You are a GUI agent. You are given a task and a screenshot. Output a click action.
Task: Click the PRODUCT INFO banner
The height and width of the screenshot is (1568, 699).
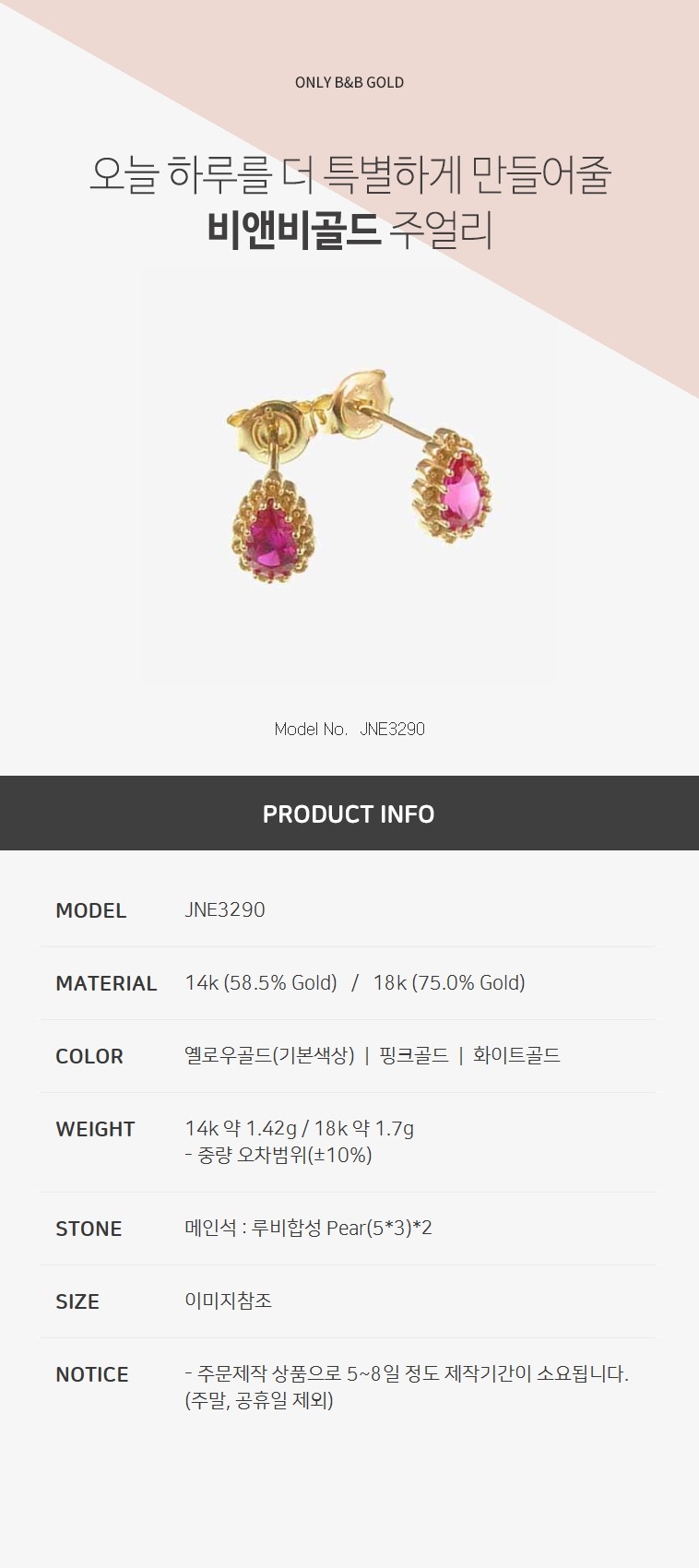(349, 813)
